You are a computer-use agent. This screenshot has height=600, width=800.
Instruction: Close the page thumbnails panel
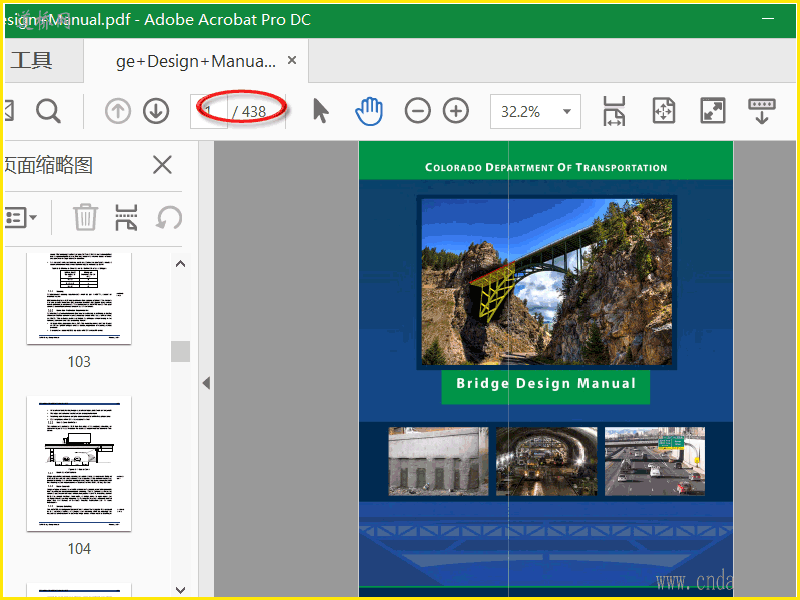click(x=162, y=165)
